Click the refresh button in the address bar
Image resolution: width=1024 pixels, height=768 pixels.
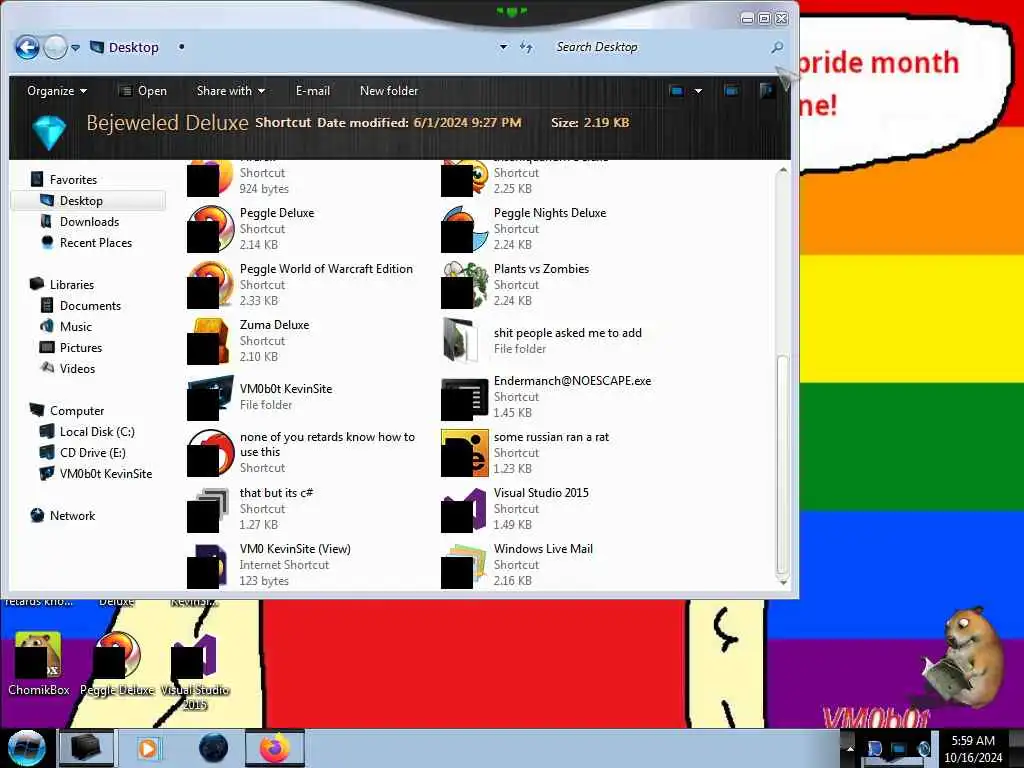pyautogui.click(x=526, y=47)
